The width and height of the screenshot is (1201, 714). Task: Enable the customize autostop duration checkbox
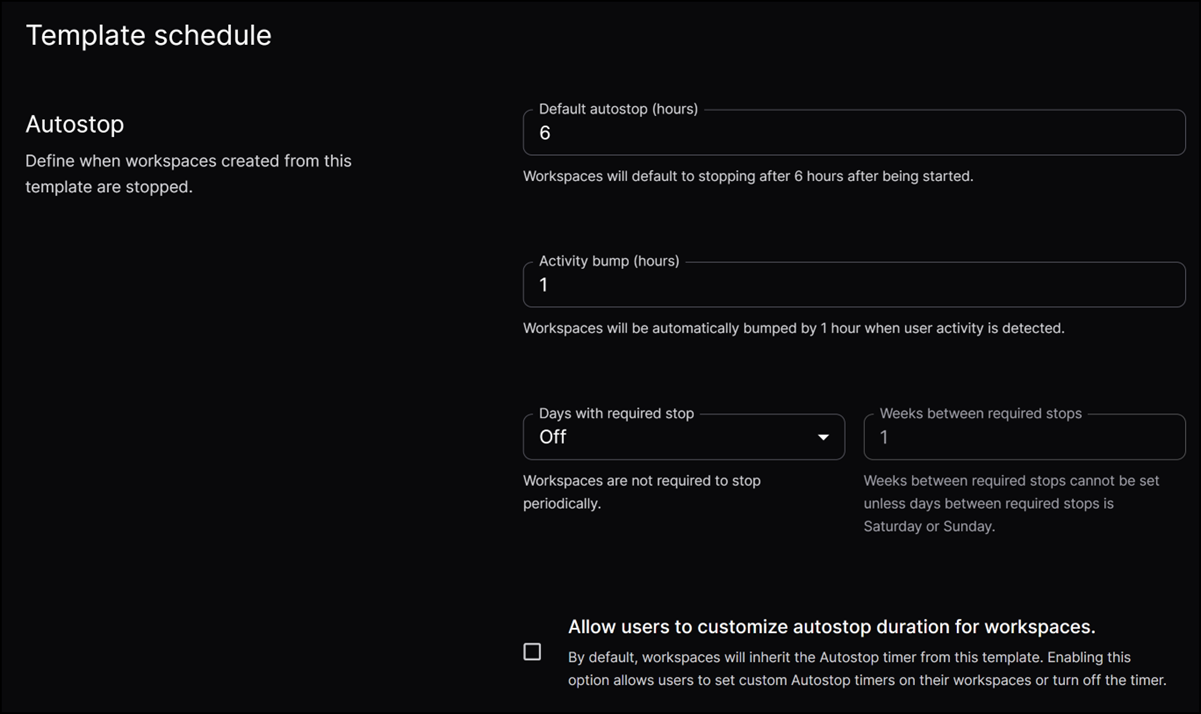tap(532, 652)
